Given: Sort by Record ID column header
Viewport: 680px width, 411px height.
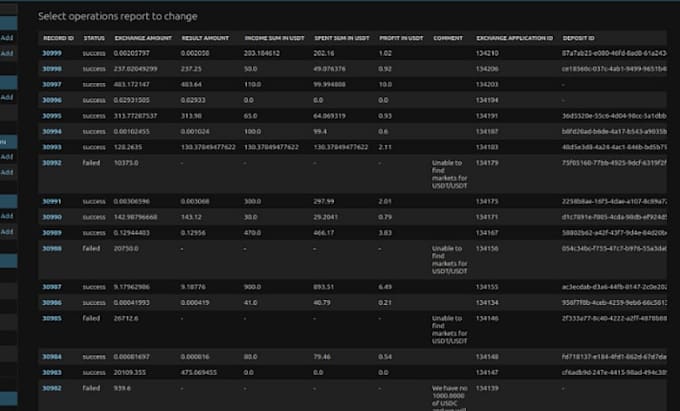Looking at the screenshot, I should pos(58,38).
